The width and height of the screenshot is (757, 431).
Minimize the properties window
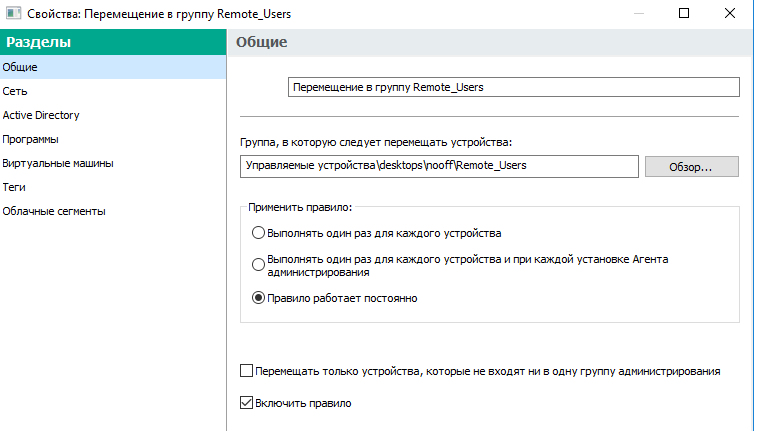point(638,14)
